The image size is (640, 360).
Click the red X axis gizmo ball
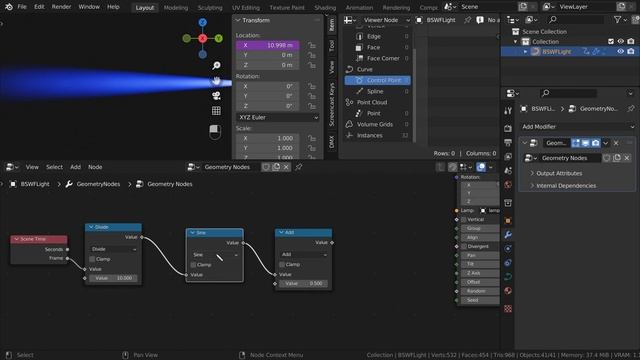pos(202,38)
